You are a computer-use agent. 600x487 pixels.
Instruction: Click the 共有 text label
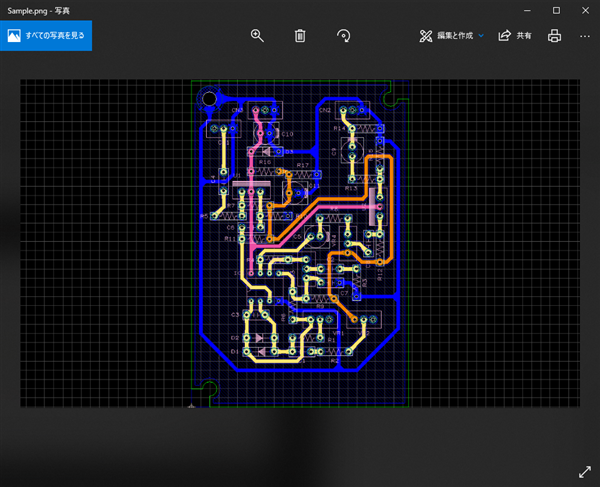coord(524,35)
